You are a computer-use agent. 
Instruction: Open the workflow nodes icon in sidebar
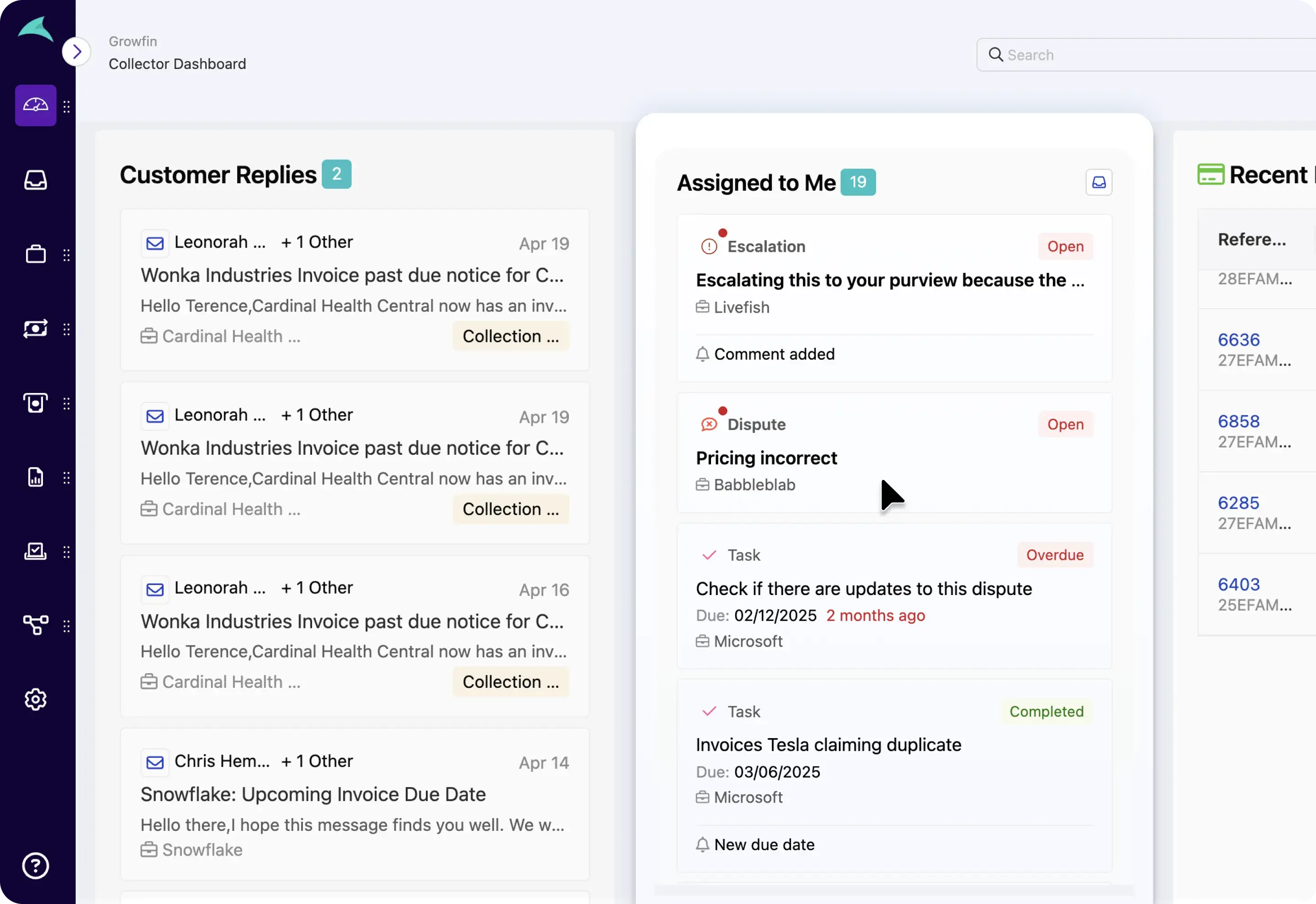[35, 625]
